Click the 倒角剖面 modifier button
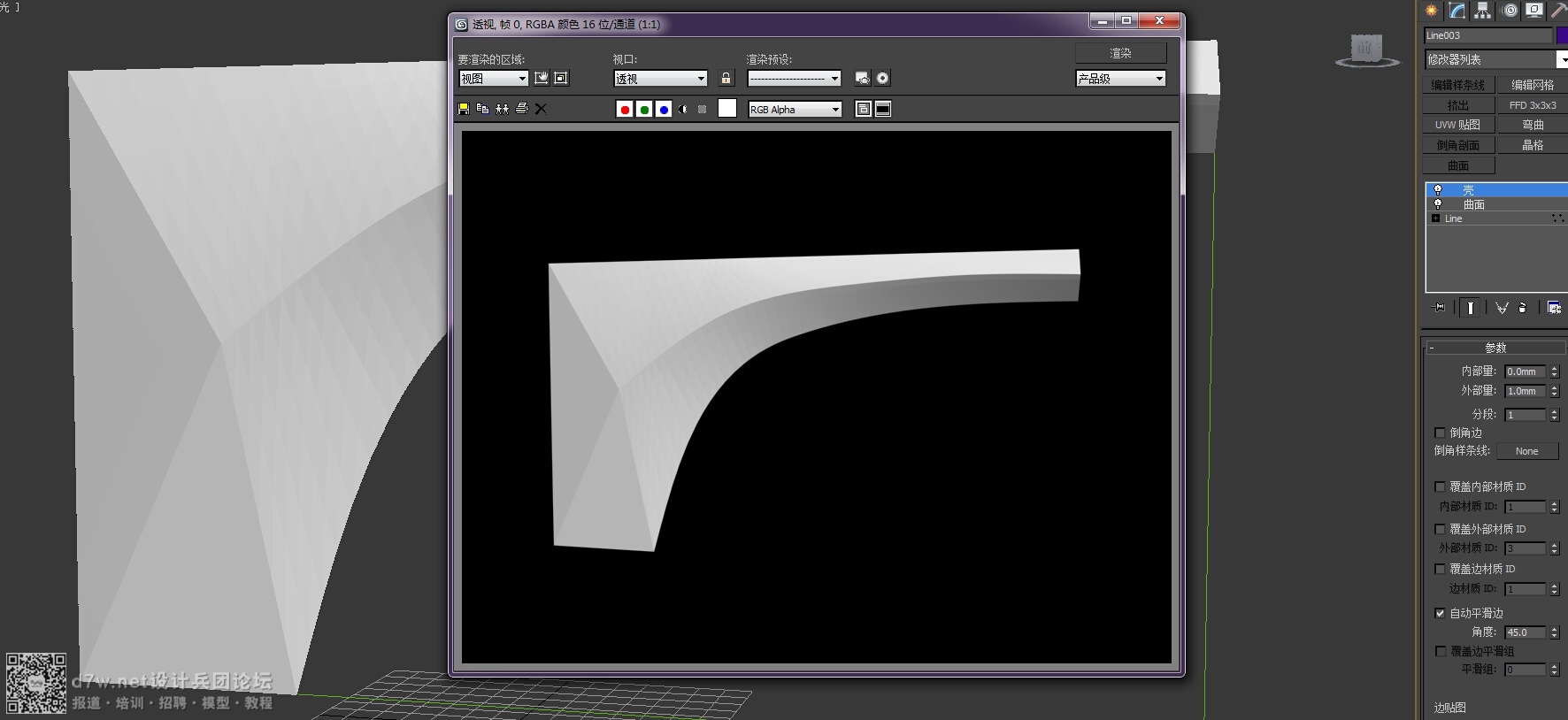This screenshot has width=1568, height=720. click(1458, 145)
